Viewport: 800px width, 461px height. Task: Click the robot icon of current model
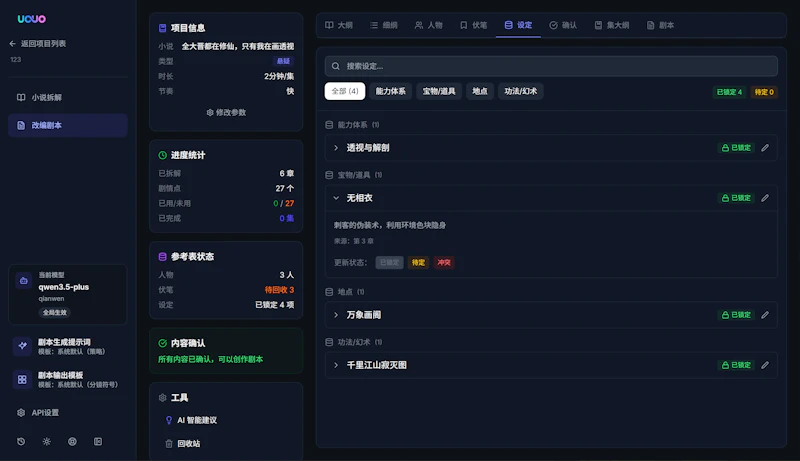[x=23, y=280]
